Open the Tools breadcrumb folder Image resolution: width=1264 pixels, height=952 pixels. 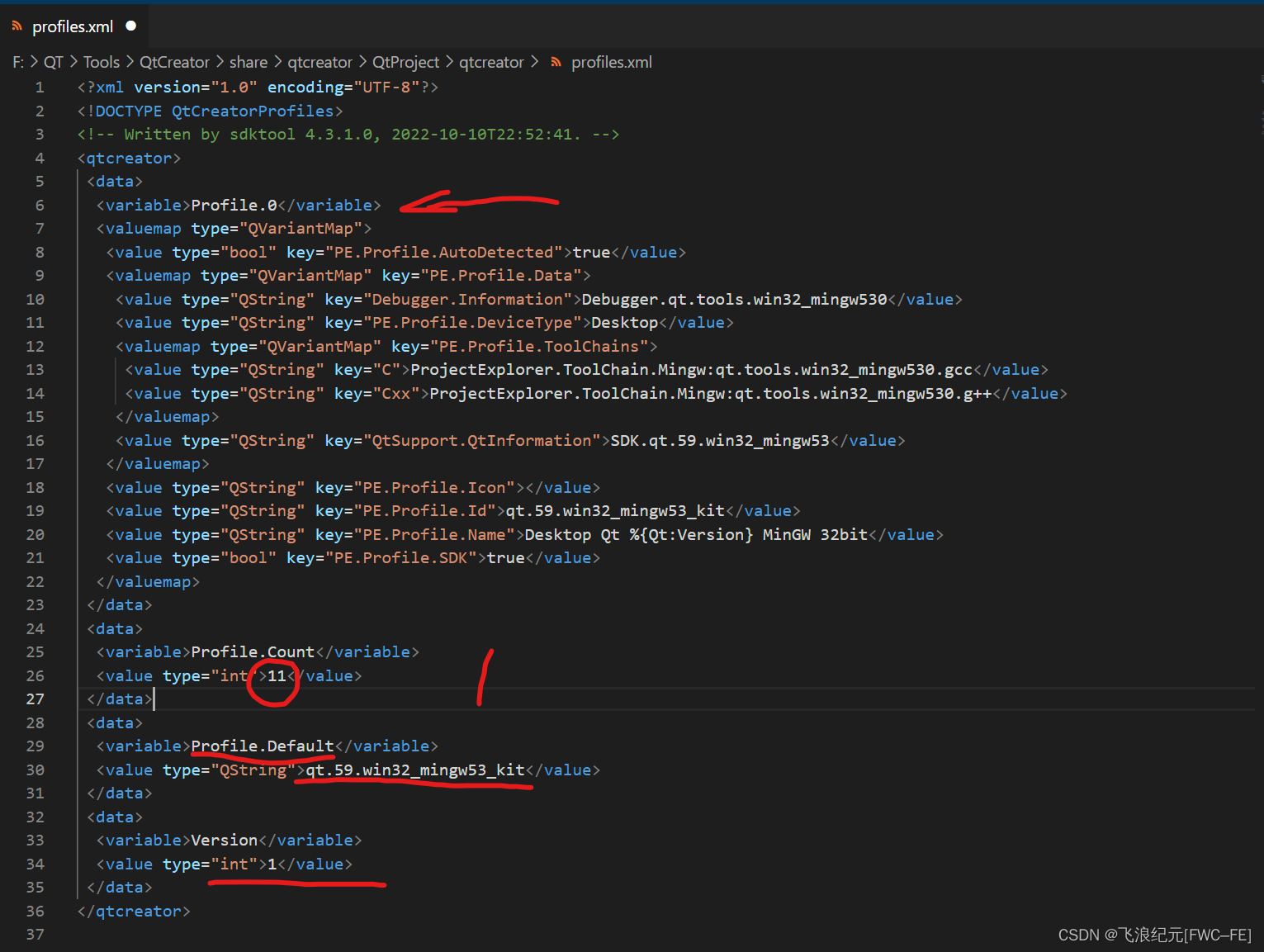coord(102,63)
